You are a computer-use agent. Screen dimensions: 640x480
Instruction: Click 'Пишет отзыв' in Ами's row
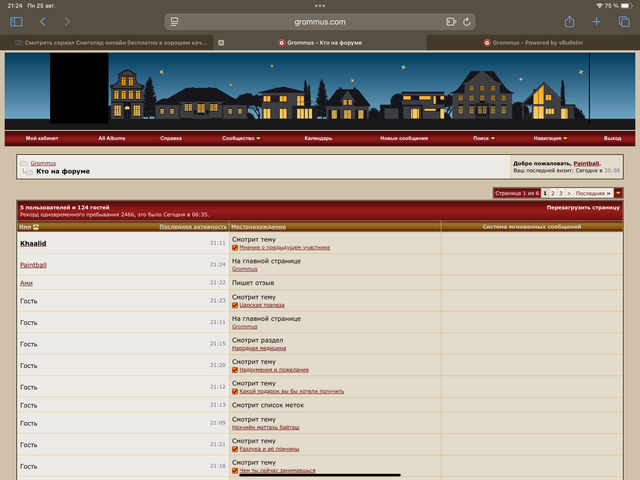coord(253,283)
